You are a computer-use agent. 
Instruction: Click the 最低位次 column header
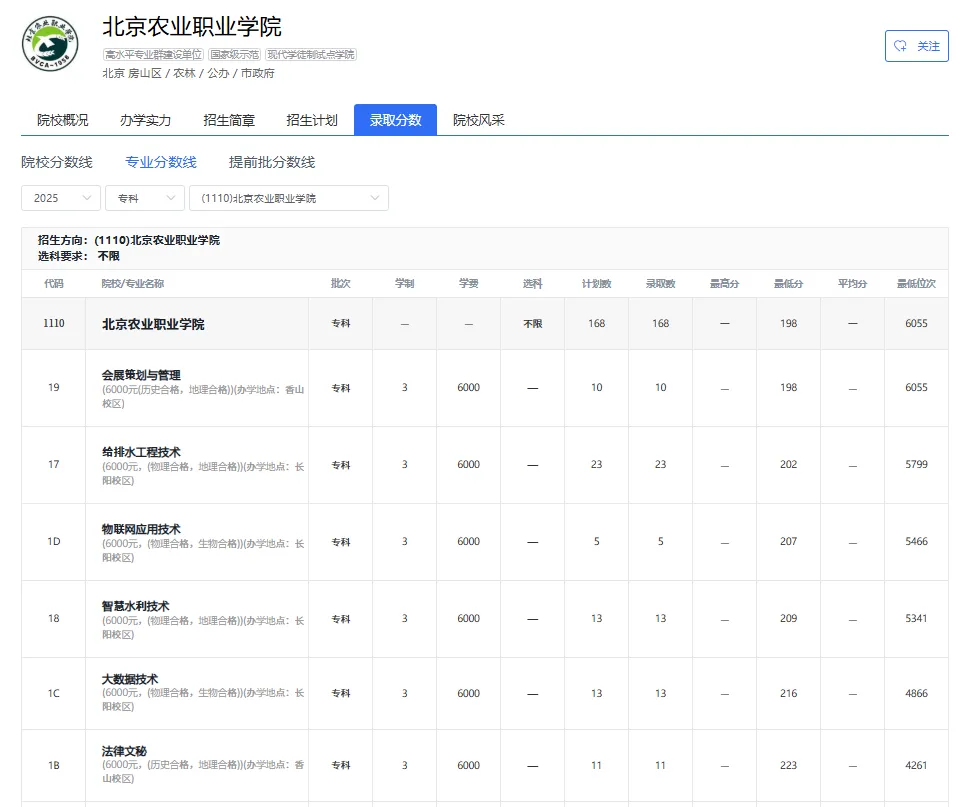917,283
